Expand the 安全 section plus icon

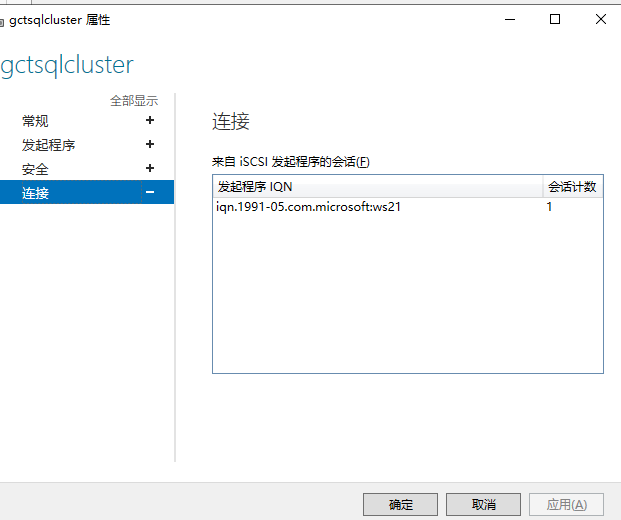click(150, 168)
